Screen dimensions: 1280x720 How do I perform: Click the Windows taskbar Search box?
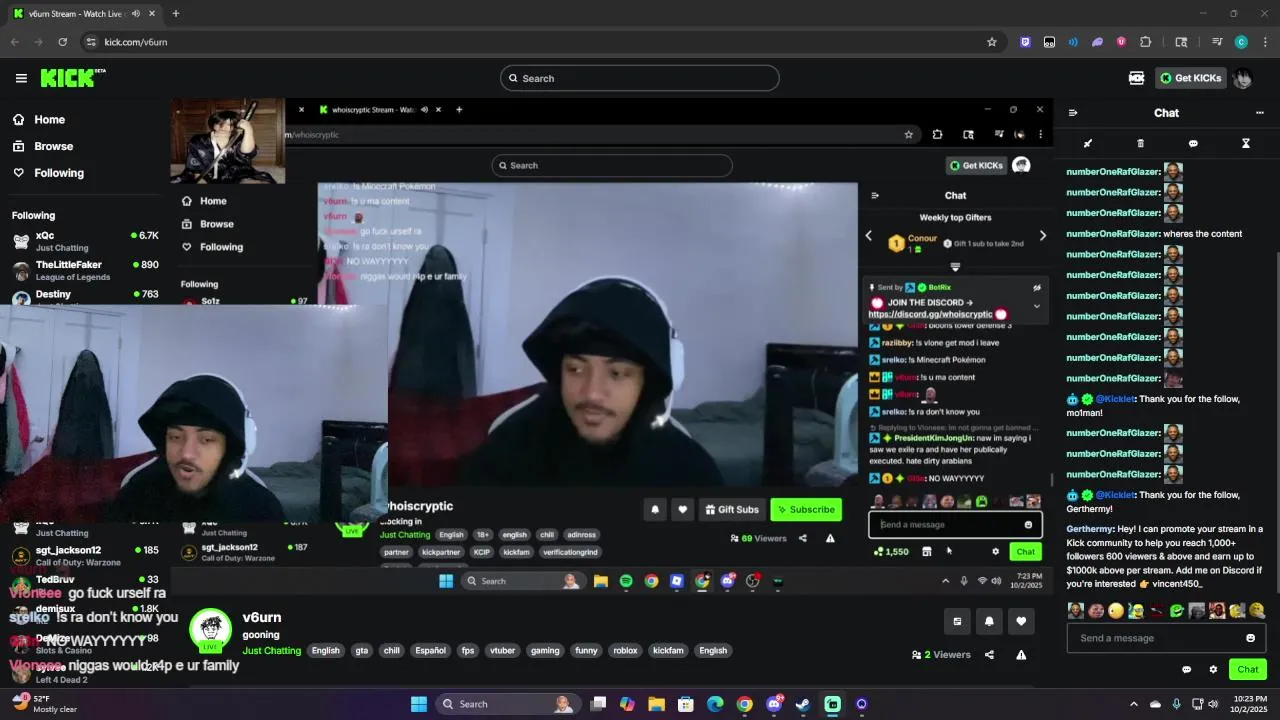(x=510, y=704)
